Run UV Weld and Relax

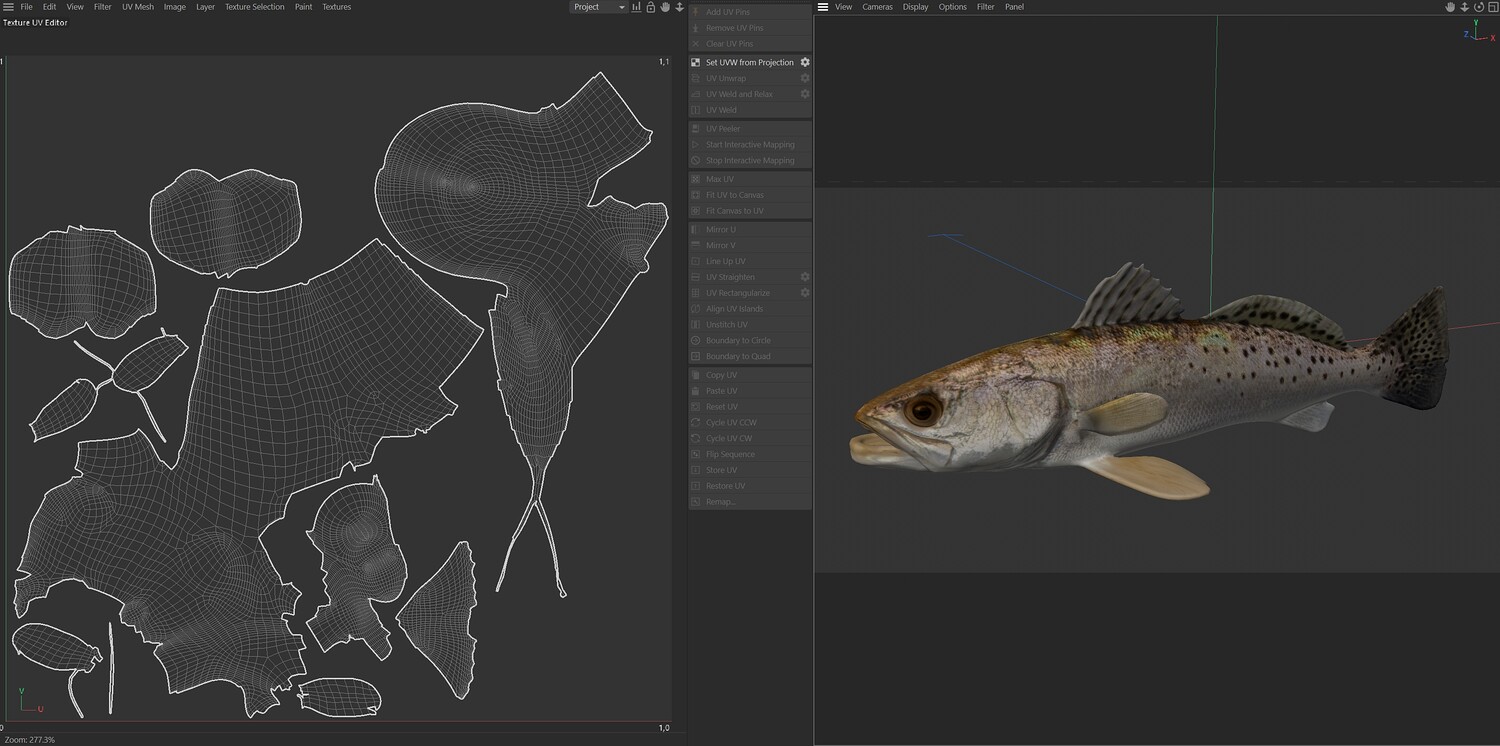pyautogui.click(x=743, y=94)
